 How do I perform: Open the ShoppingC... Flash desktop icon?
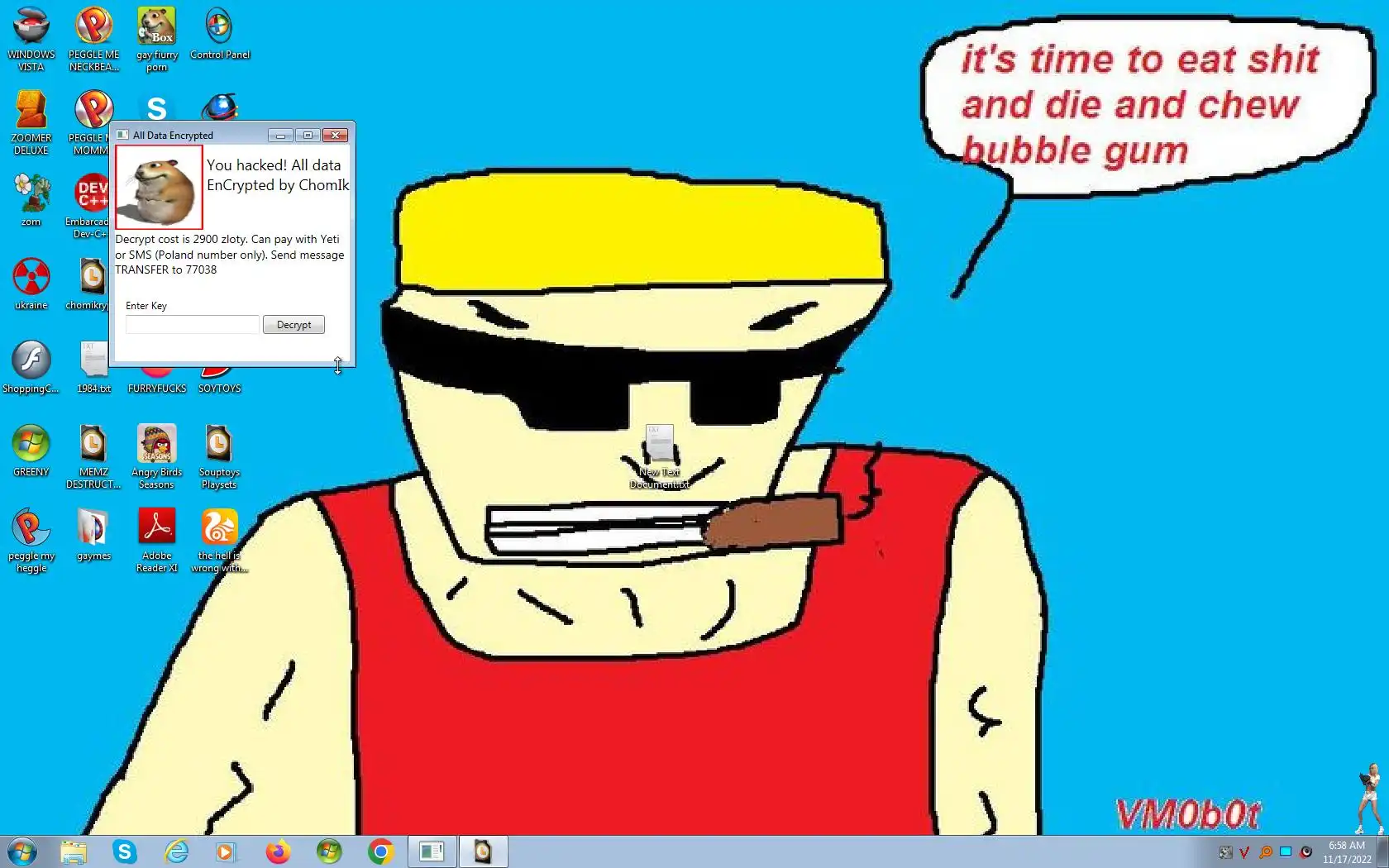click(x=31, y=367)
